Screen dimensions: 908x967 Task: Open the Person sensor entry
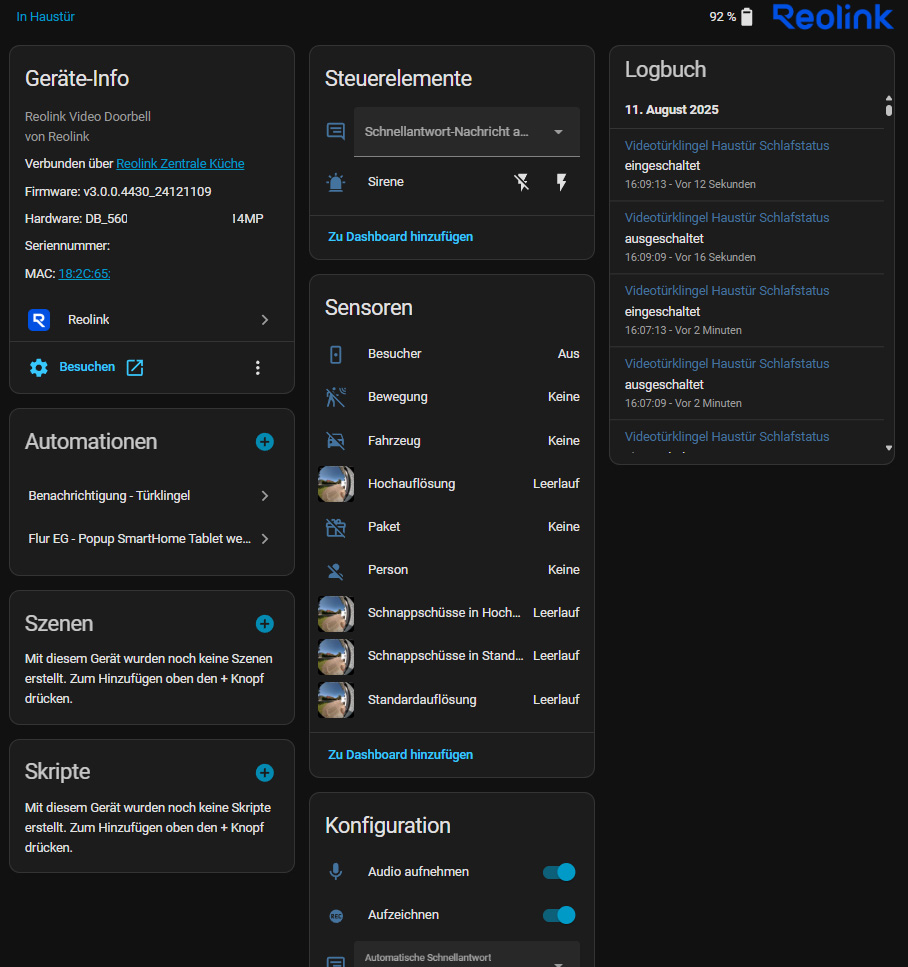(452, 570)
